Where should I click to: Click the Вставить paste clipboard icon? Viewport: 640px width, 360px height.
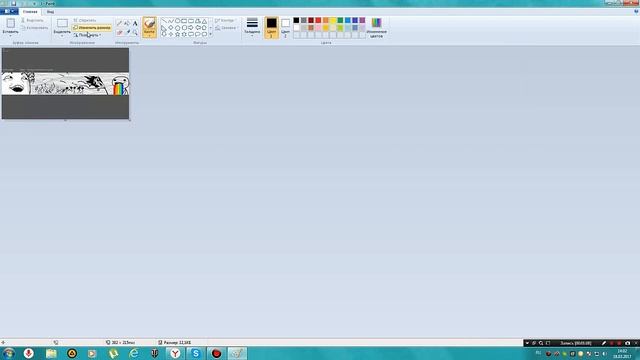tap(11, 23)
